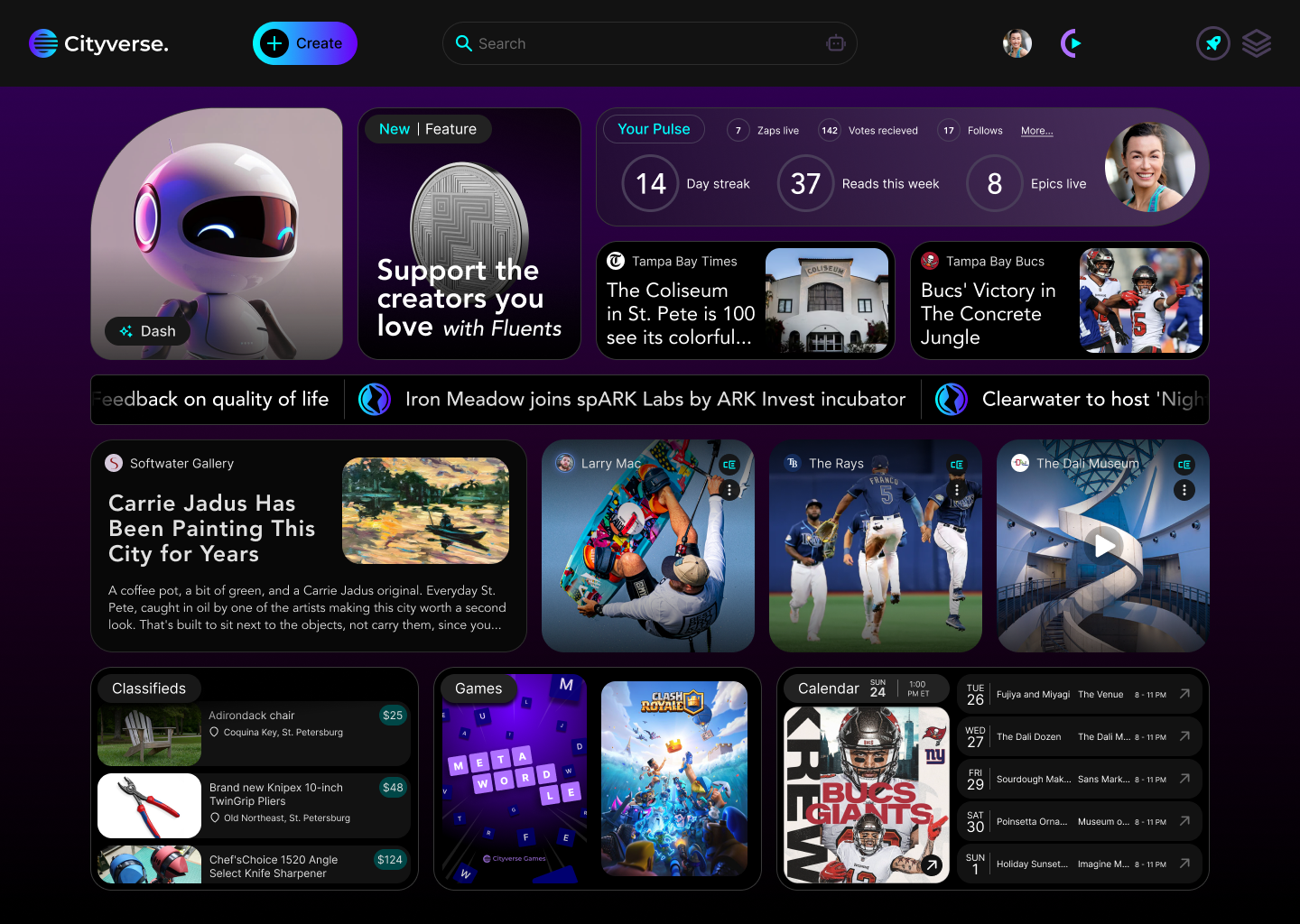
Task: Click the 142 Votes recieved counter
Action: click(x=868, y=131)
